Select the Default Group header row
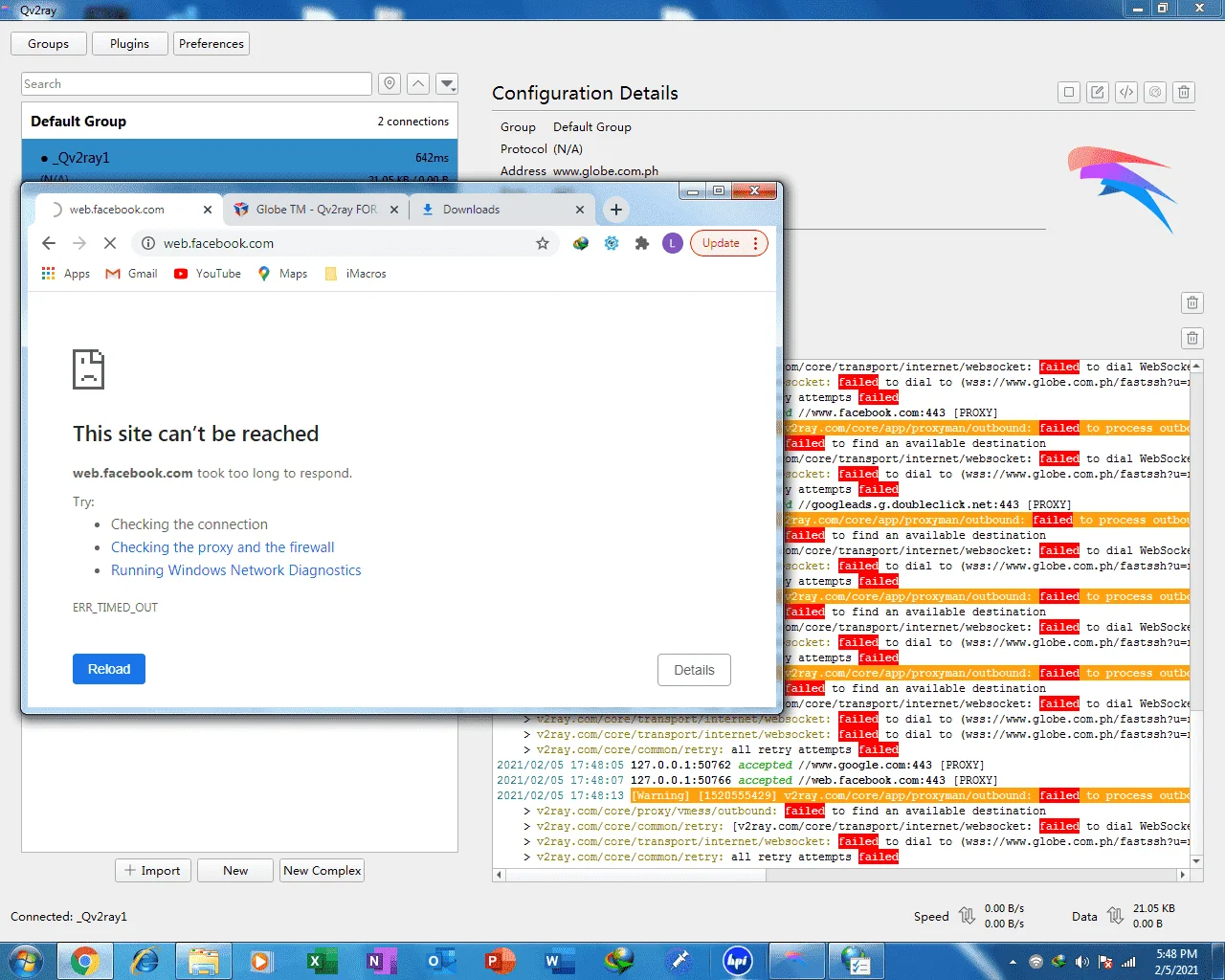Screen dimensions: 1225x980 tap(239, 122)
